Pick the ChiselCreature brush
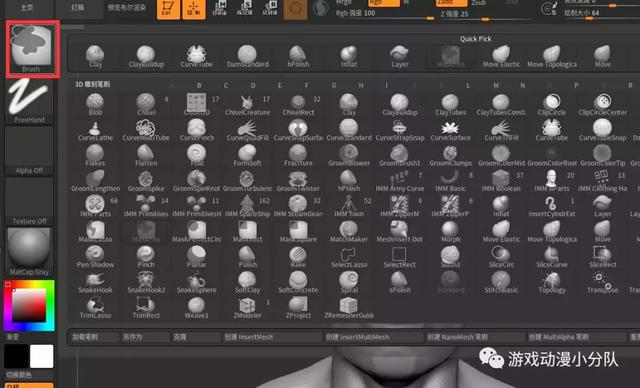 click(x=247, y=105)
